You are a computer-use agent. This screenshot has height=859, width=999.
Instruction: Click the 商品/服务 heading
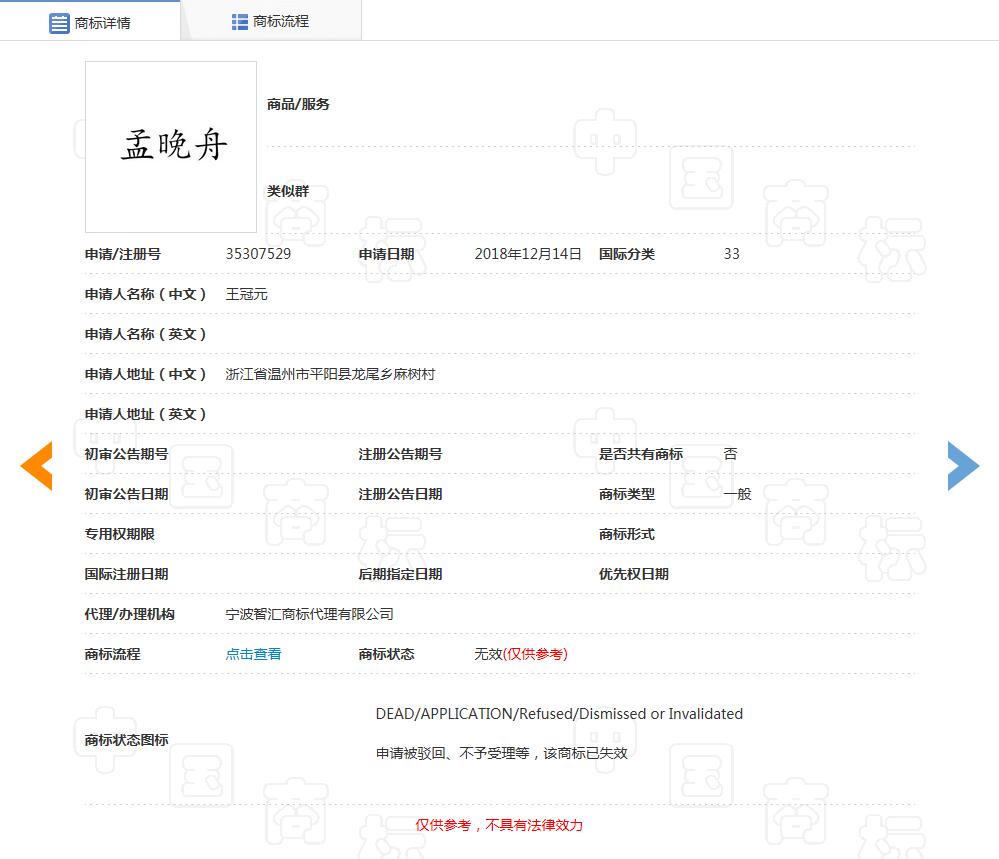click(x=298, y=104)
